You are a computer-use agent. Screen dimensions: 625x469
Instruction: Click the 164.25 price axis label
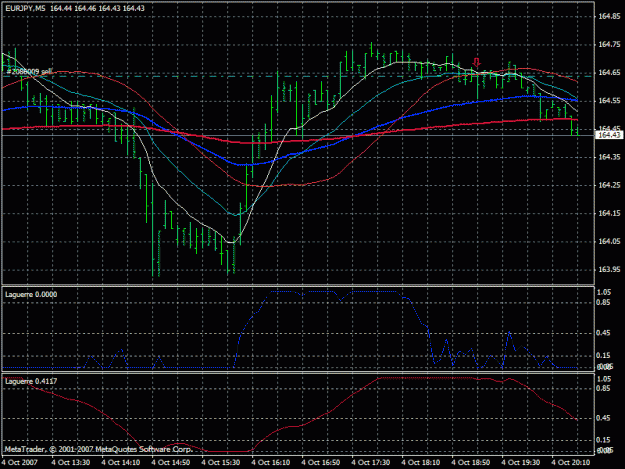pos(609,185)
